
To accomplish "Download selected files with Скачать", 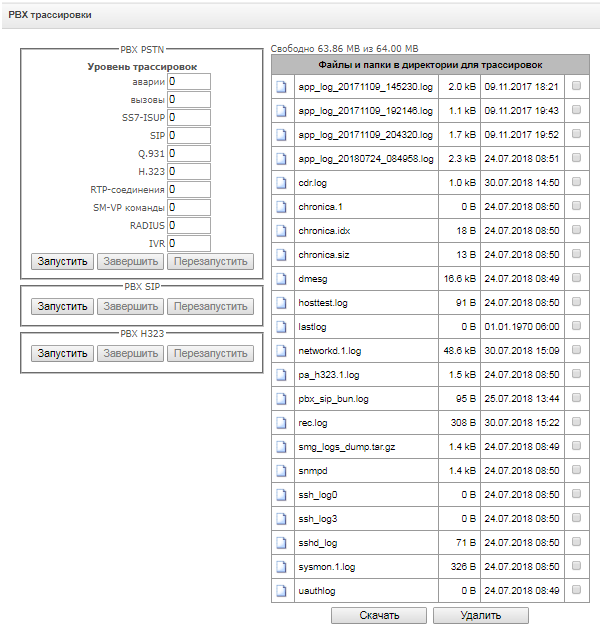I will click(379, 616).
